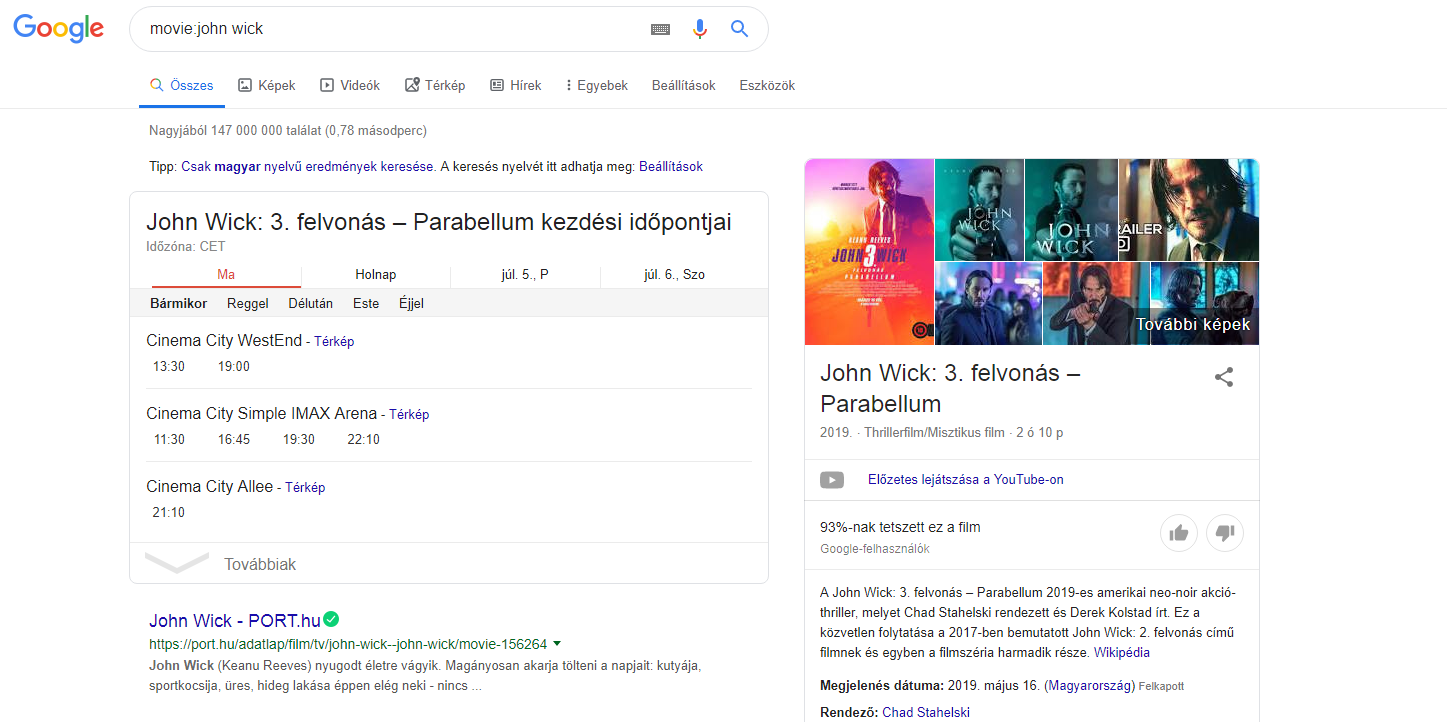Select the 22:10 IMAX Arena showtime
The width and height of the screenshot is (1447, 722).
coord(363,440)
